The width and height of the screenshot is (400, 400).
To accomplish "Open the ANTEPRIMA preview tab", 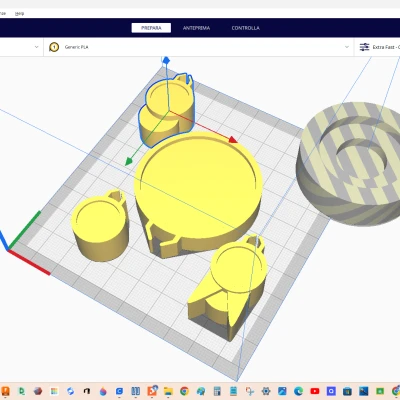I will coord(196,28).
